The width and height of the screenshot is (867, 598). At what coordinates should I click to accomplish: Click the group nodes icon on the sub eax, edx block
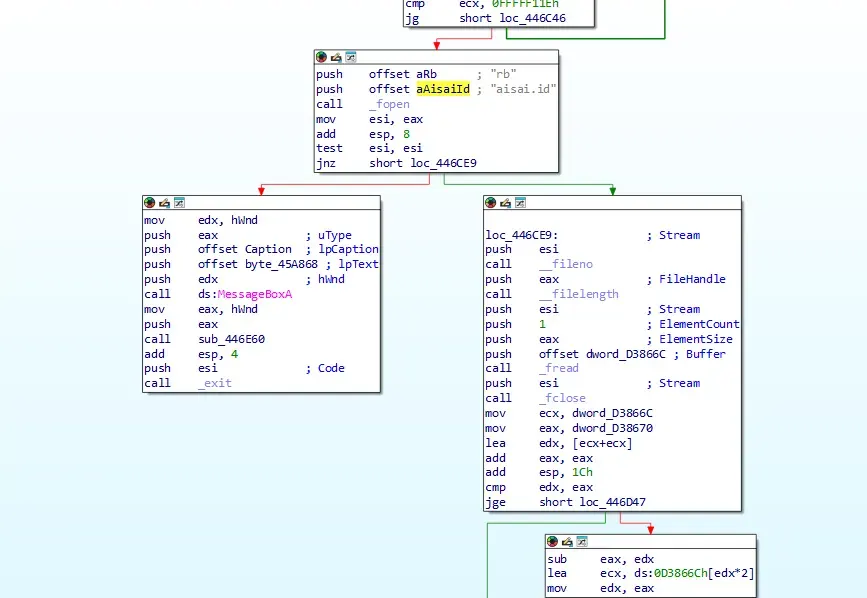pyautogui.click(x=582, y=542)
